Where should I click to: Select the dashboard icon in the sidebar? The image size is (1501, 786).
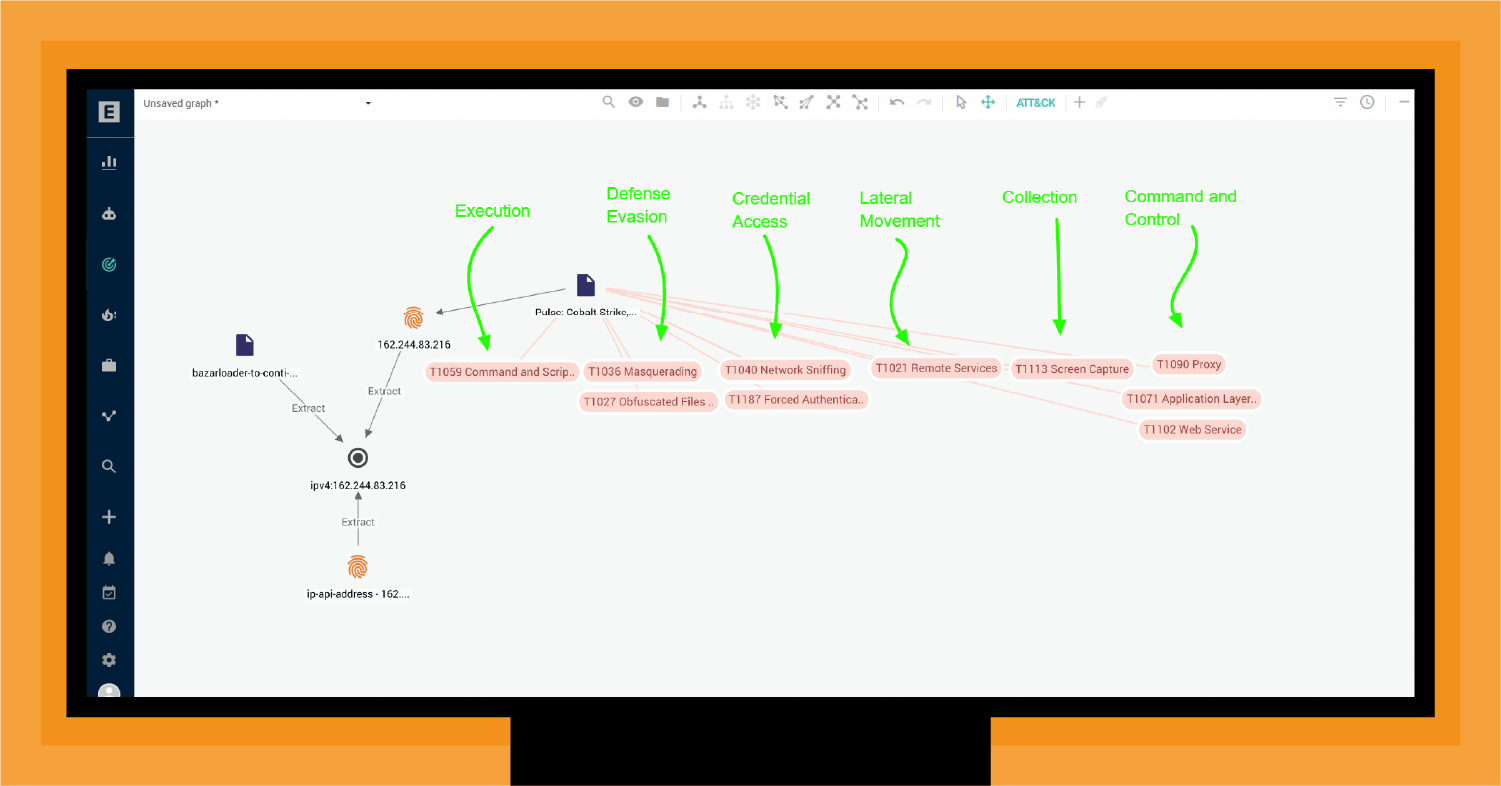[x=109, y=161]
